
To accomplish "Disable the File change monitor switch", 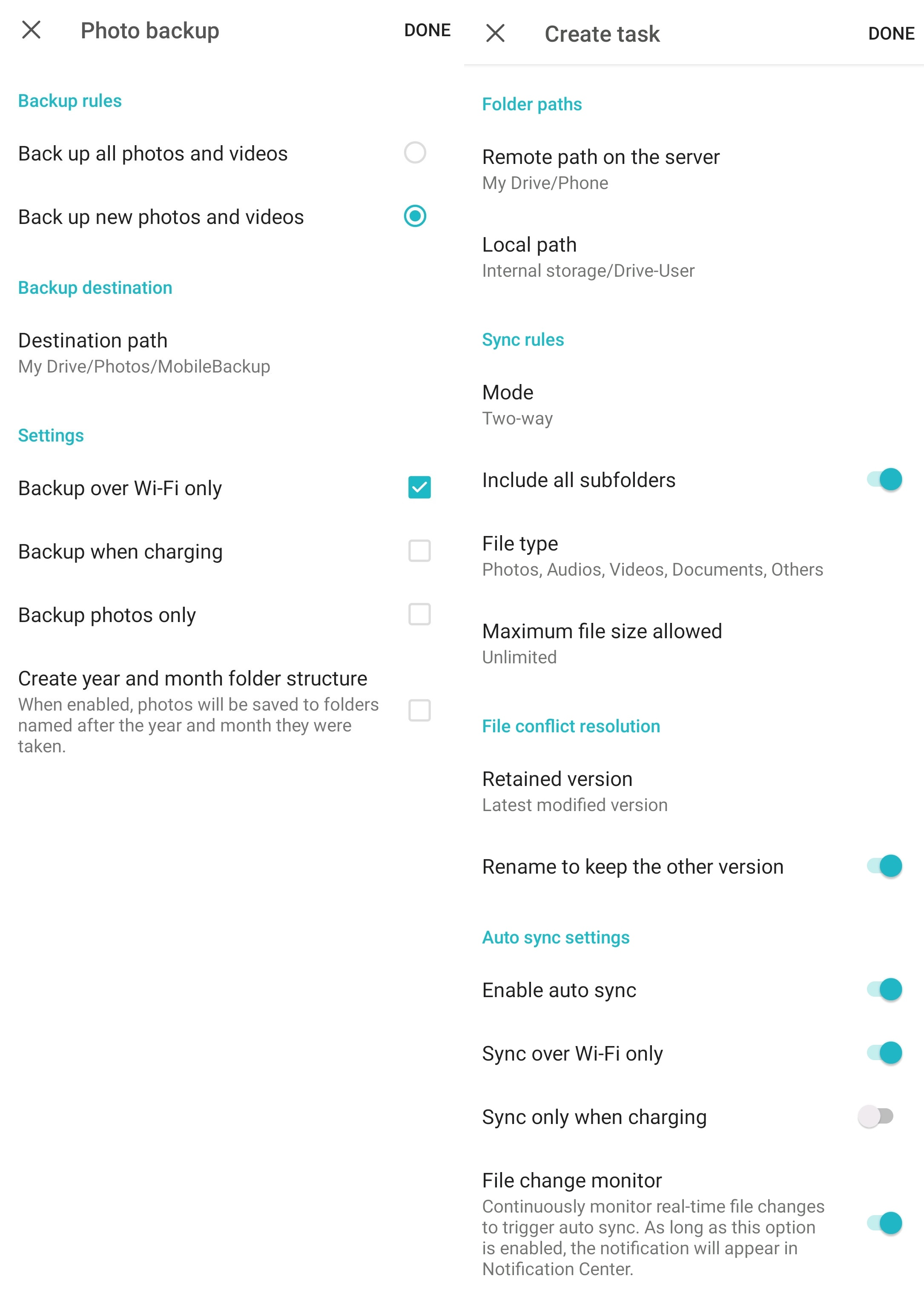I will click(884, 1223).
